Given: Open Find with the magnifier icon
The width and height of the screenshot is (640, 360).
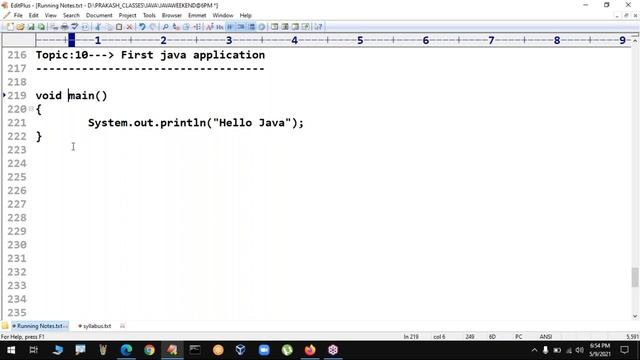Looking at the screenshot, I should 165,27.
